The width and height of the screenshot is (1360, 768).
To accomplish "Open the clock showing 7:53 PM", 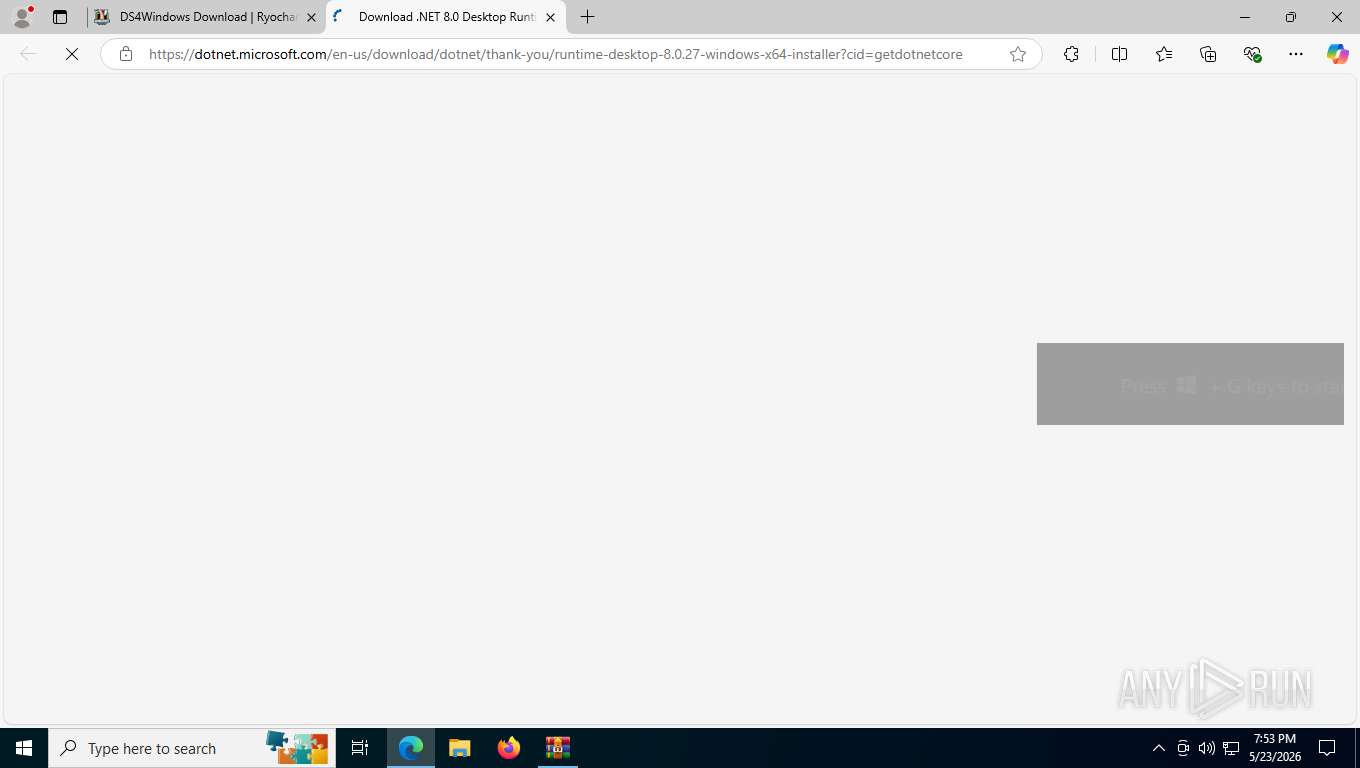I will (x=1275, y=748).
